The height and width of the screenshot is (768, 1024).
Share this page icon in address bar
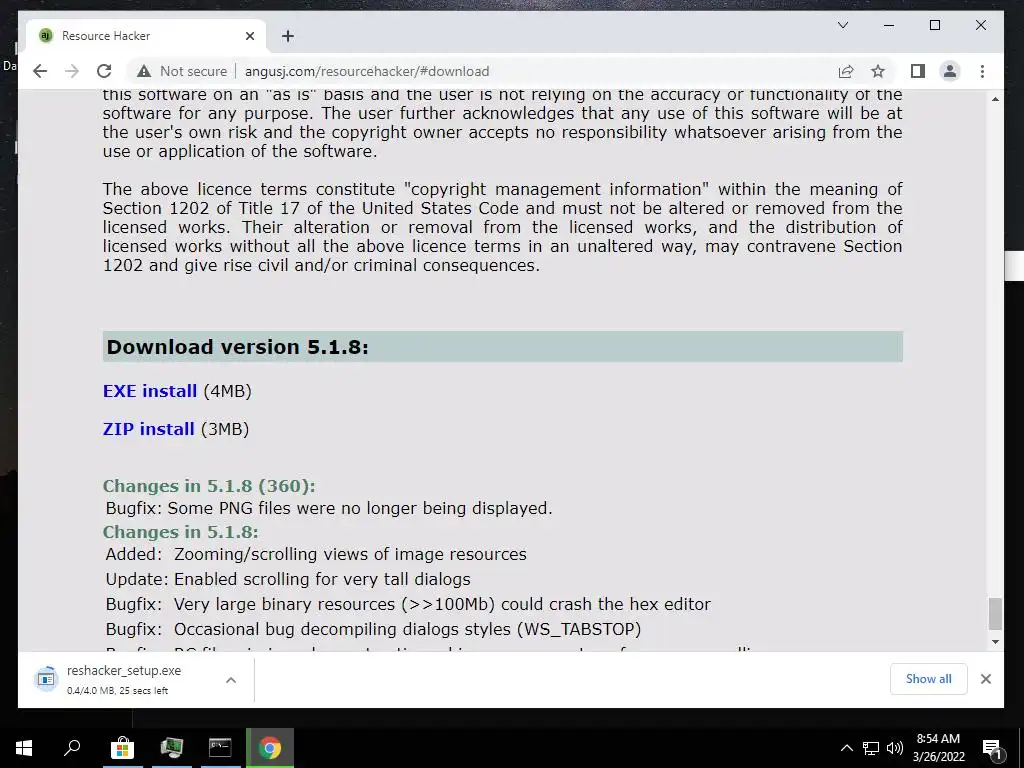(846, 71)
